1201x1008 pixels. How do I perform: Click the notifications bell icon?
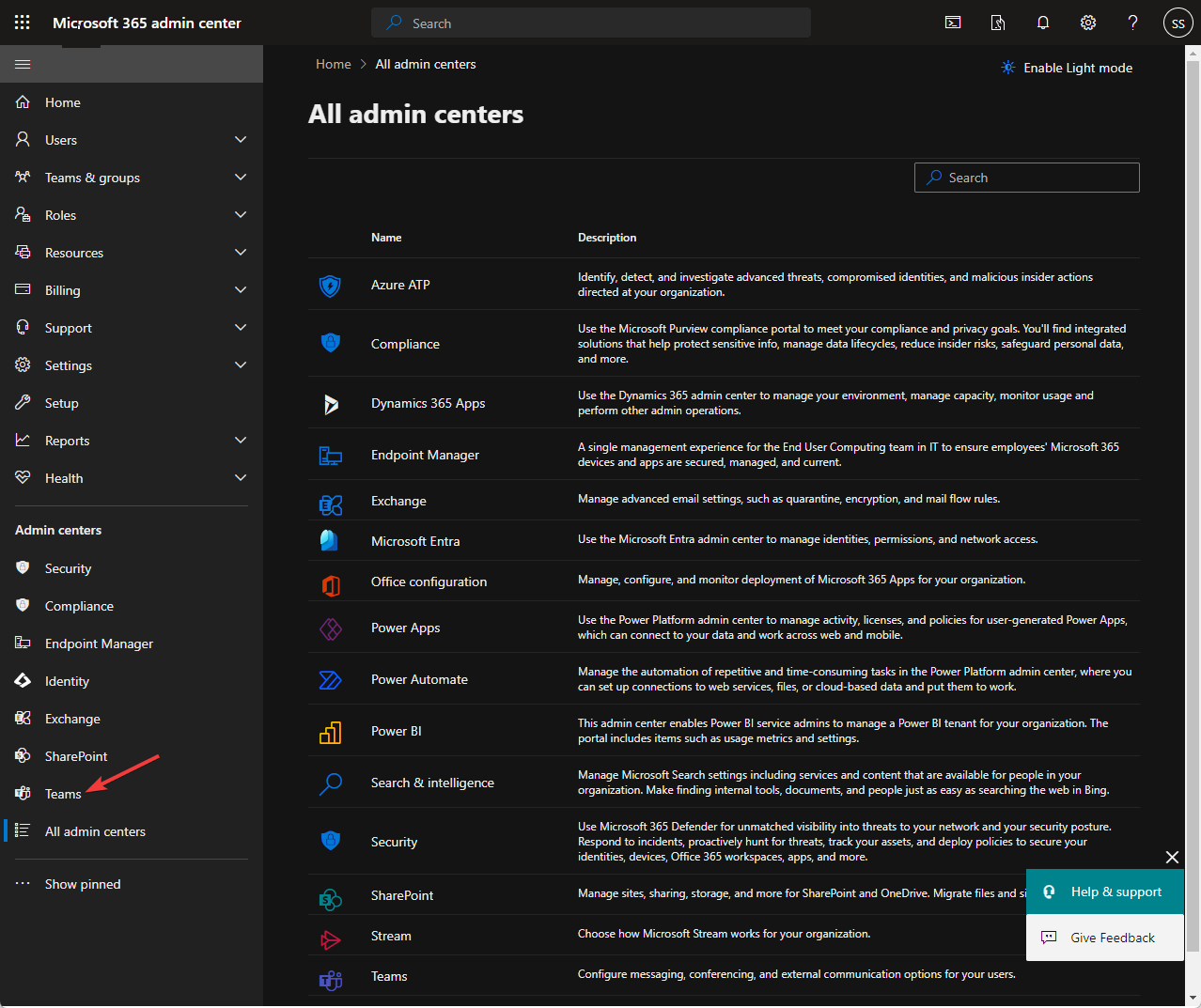[x=1043, y=23]
